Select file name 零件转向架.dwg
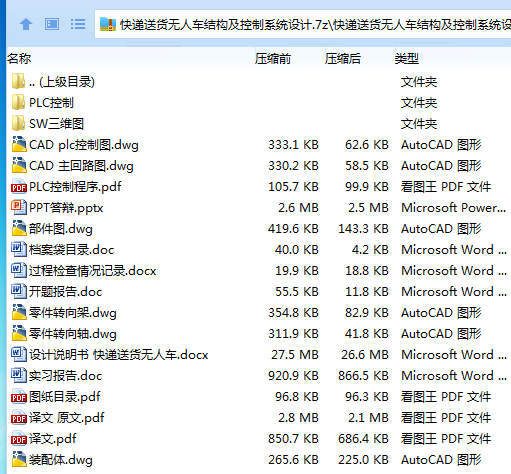This screenshot has height=474, width=511. tap(73, 313)
